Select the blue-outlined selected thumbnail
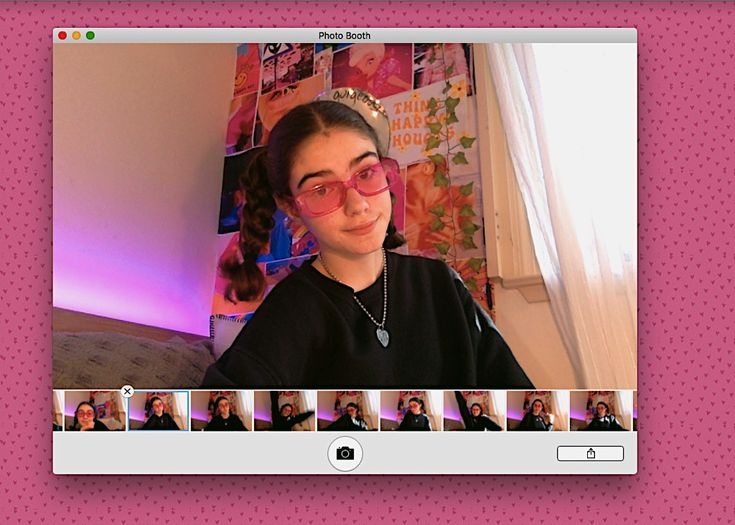 [x=158, y=411]
